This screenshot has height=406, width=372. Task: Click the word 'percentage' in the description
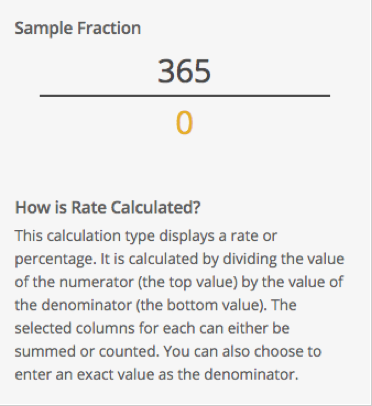click(x=56, y=259)
